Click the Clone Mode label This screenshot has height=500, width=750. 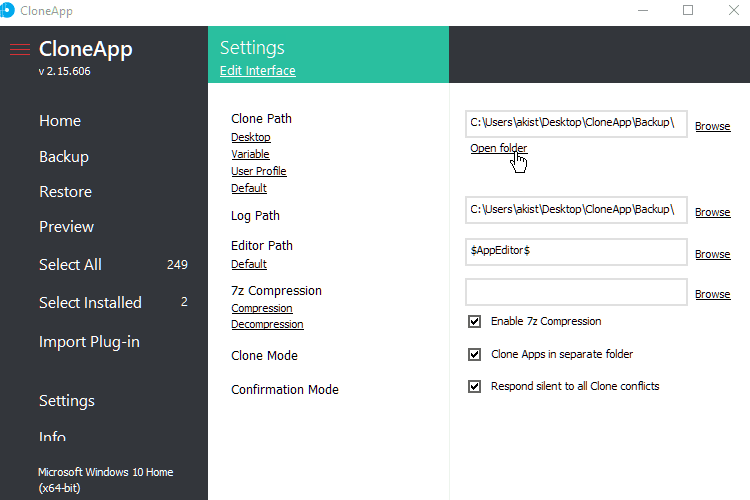point(264,356)
